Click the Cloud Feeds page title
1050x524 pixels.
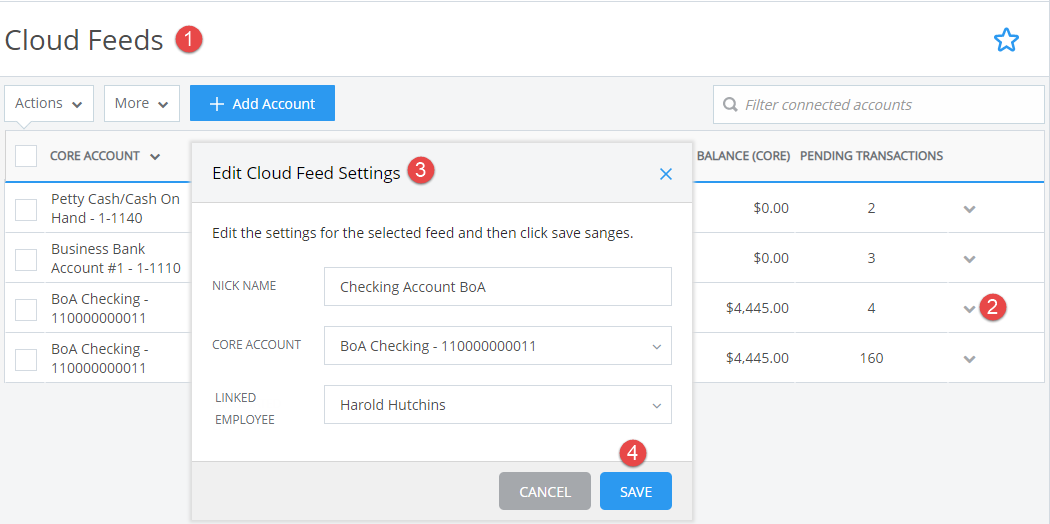tap(84, 41)
